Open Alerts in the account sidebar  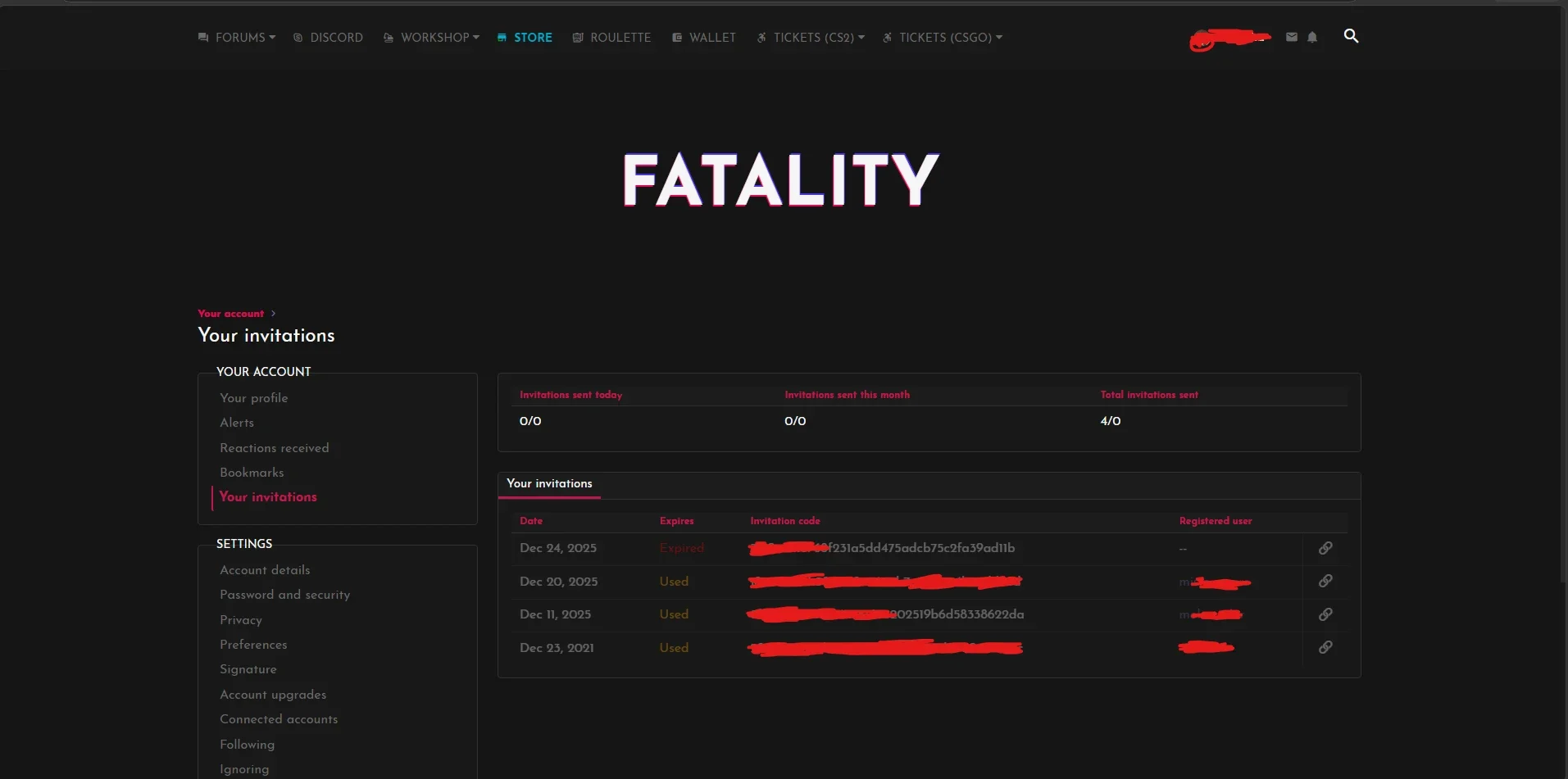237,423
